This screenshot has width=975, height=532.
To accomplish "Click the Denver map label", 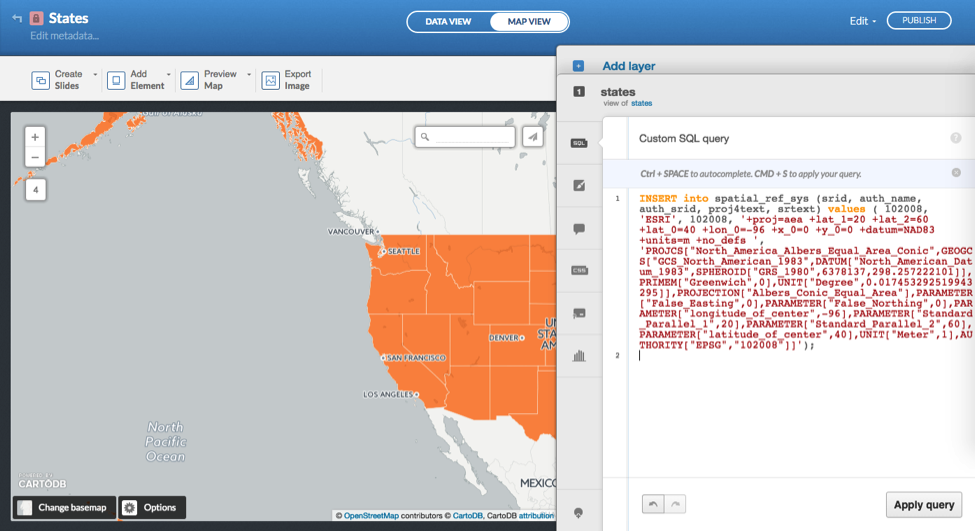I will coord(504,338).
